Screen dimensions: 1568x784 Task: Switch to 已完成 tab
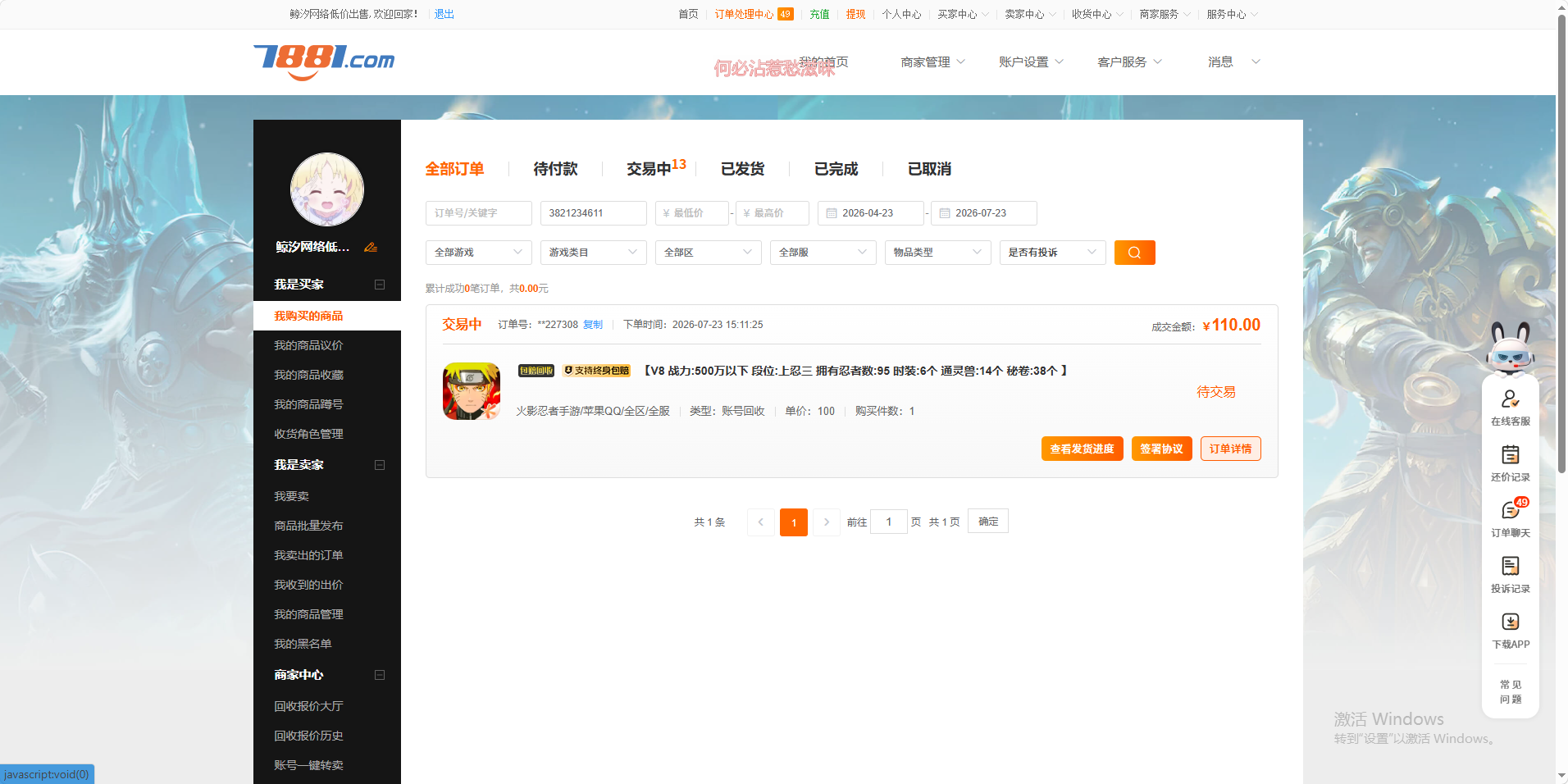[x=836, y=169]
